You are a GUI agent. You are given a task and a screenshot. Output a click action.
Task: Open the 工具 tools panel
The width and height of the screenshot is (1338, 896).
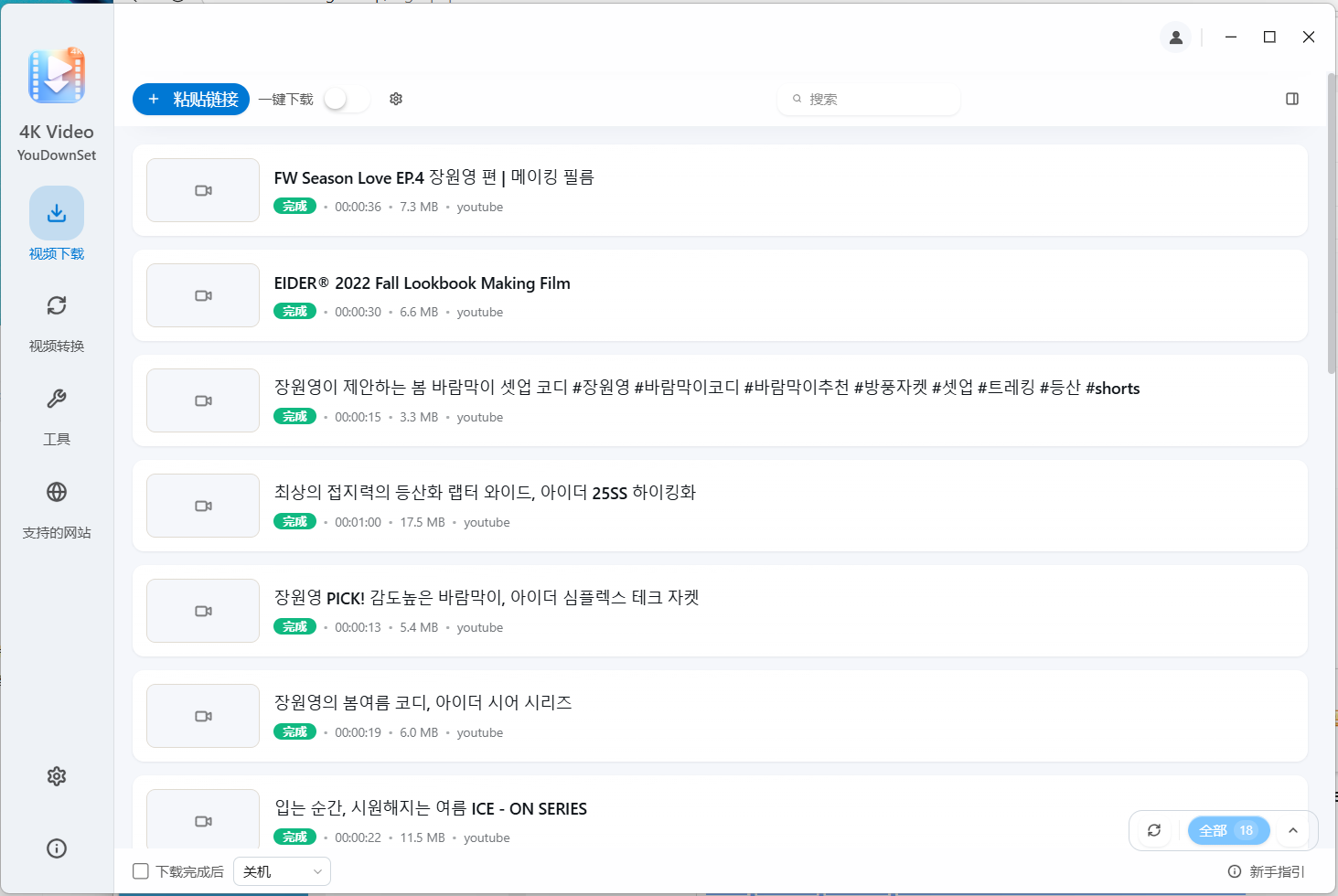pyautogui.click(x=56, y=413)
